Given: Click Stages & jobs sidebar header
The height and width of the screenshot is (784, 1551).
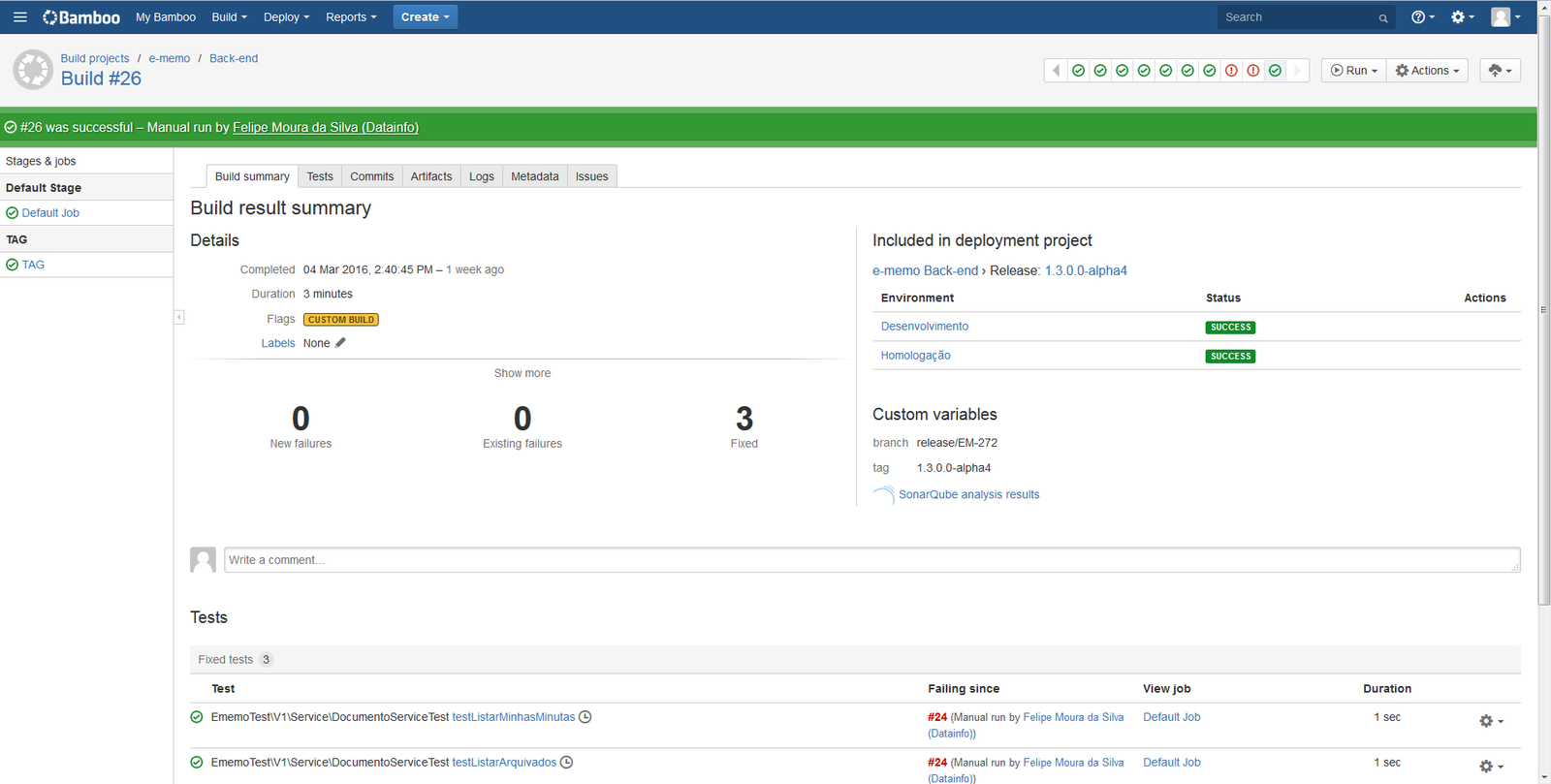Looking at the screenshot, I should point(41,161).
